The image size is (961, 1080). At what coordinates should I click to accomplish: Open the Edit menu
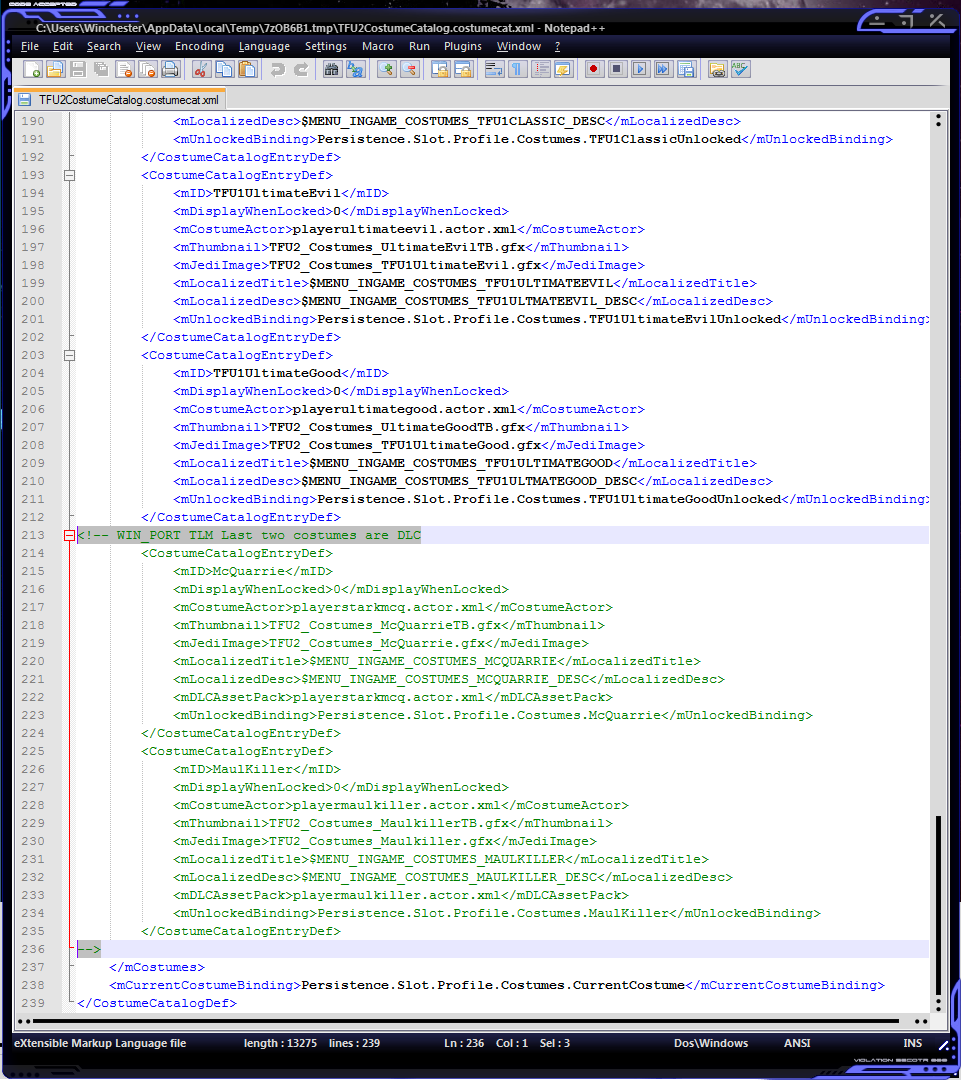(x=63, y=46)
